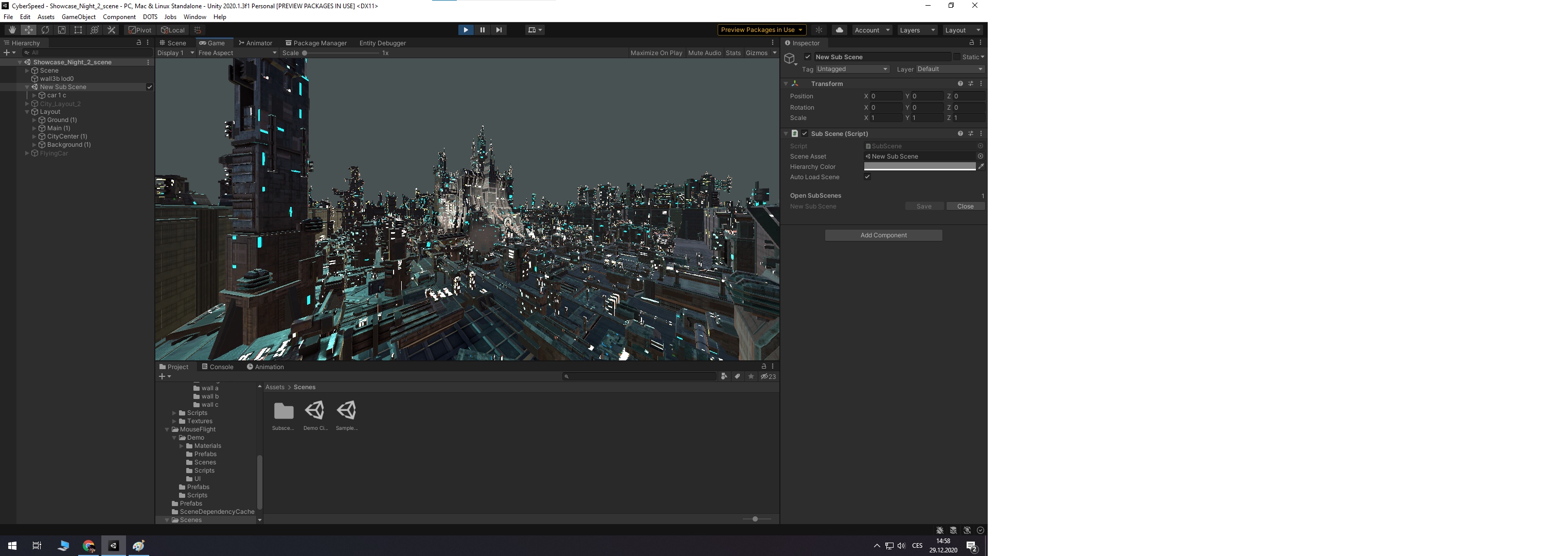Select the Hand tool
Image resolution: width=1568 pixels, height=556 pixels.
click(11, 30)
